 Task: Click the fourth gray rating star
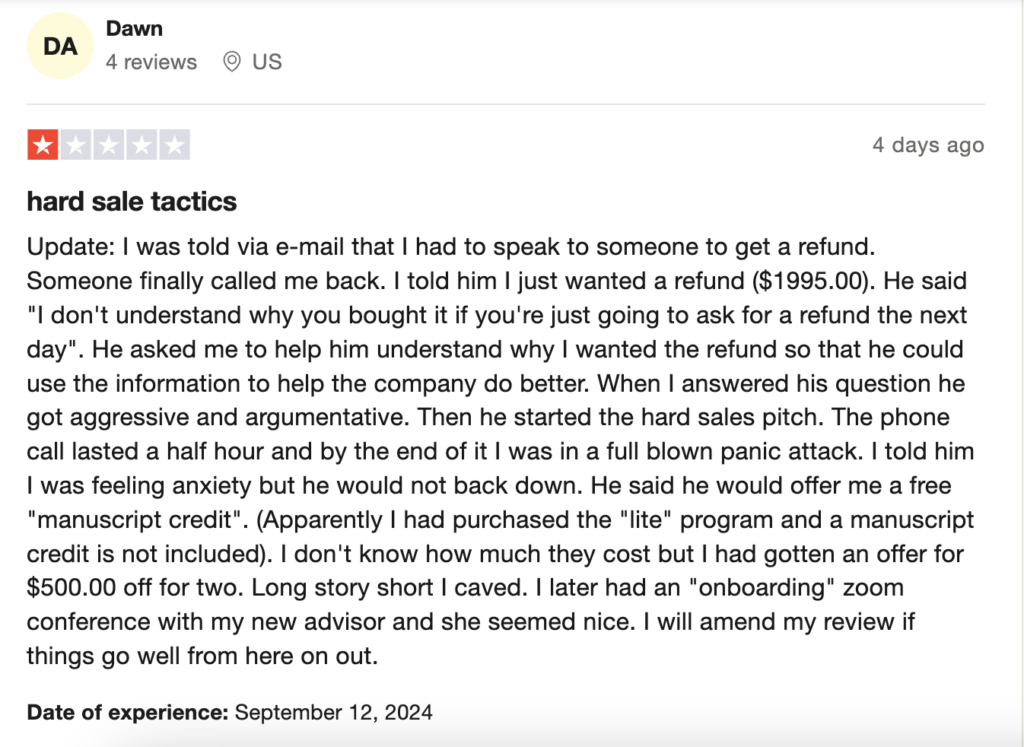142,145
